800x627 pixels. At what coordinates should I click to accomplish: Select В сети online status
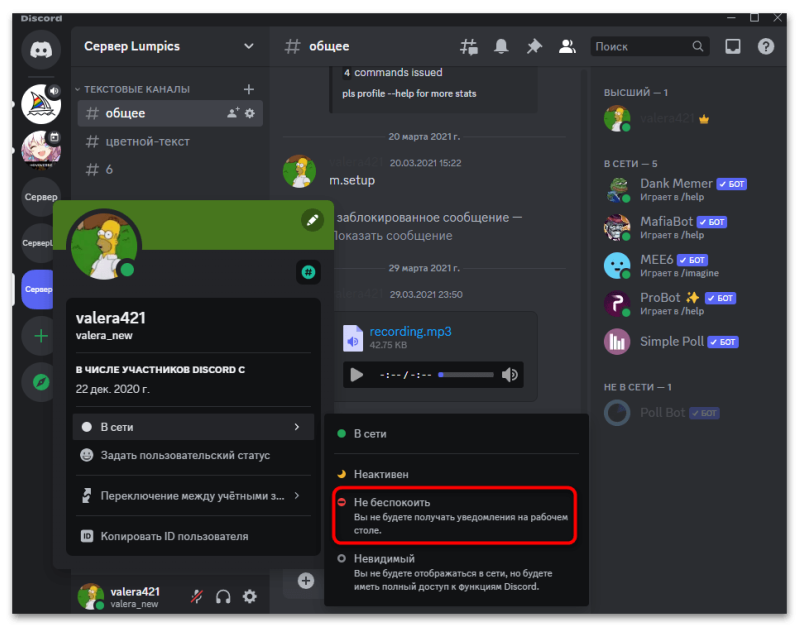tap(456, 434)
